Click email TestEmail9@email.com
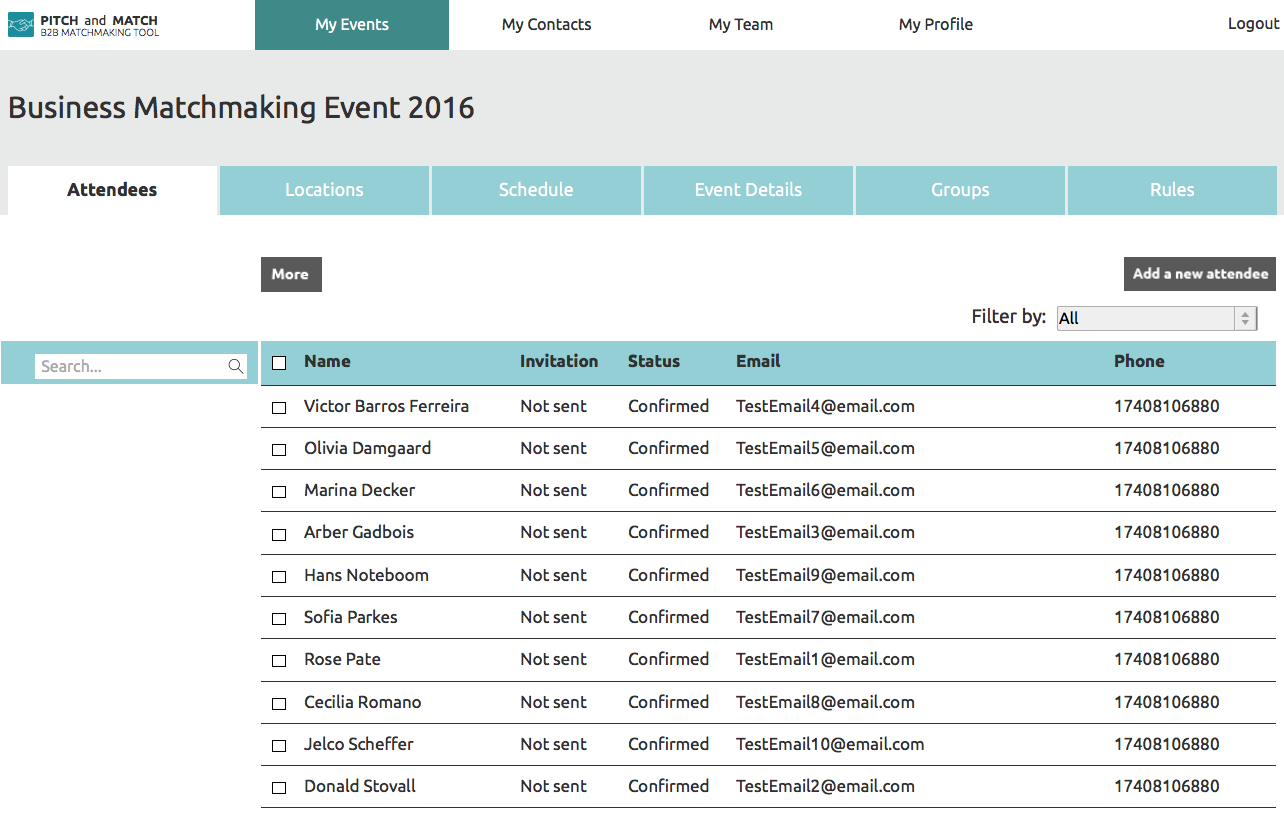Viewport: 1284px width, 817px height. tap(825, 575)
